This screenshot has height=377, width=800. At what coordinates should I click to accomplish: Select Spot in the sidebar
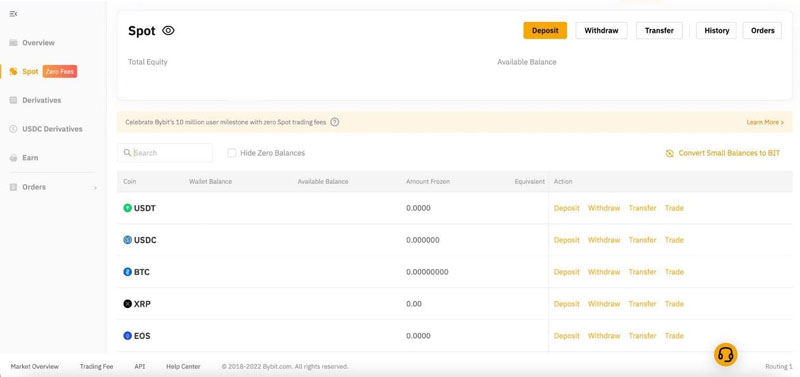click(30, 71)
